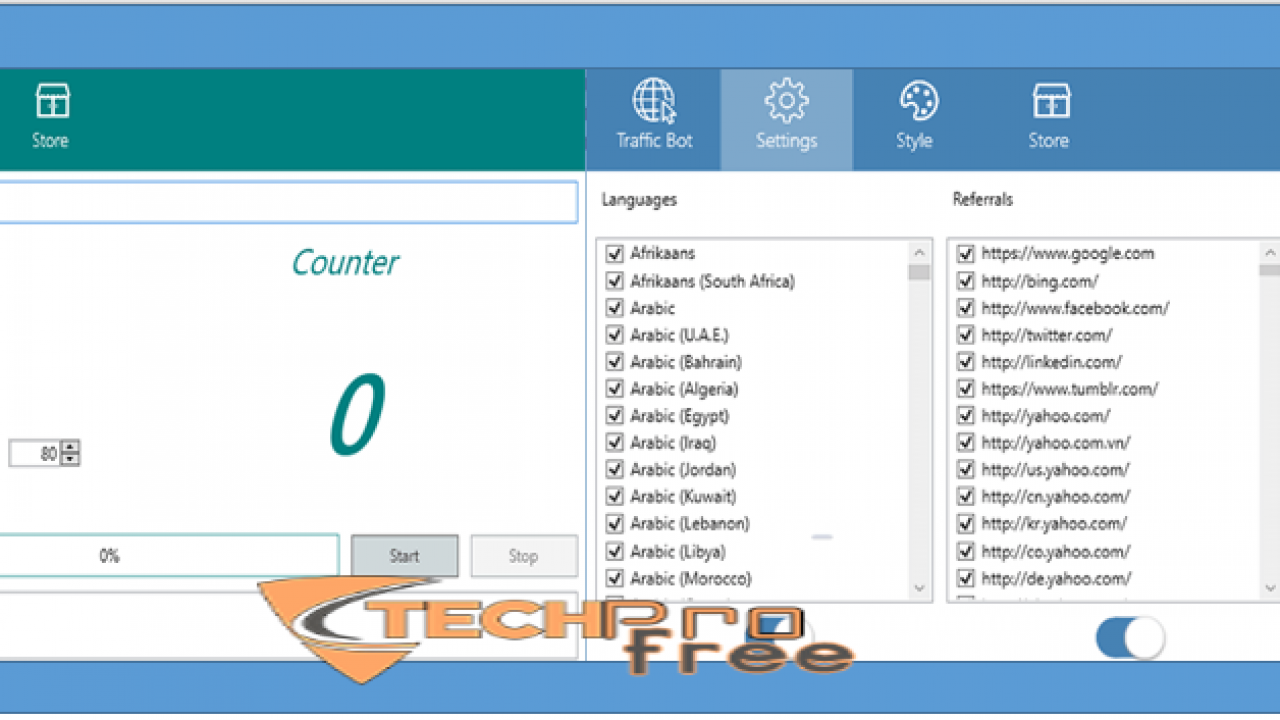1280x720 pixels.
Task: Open the Style palette tab
Action: 914,117
